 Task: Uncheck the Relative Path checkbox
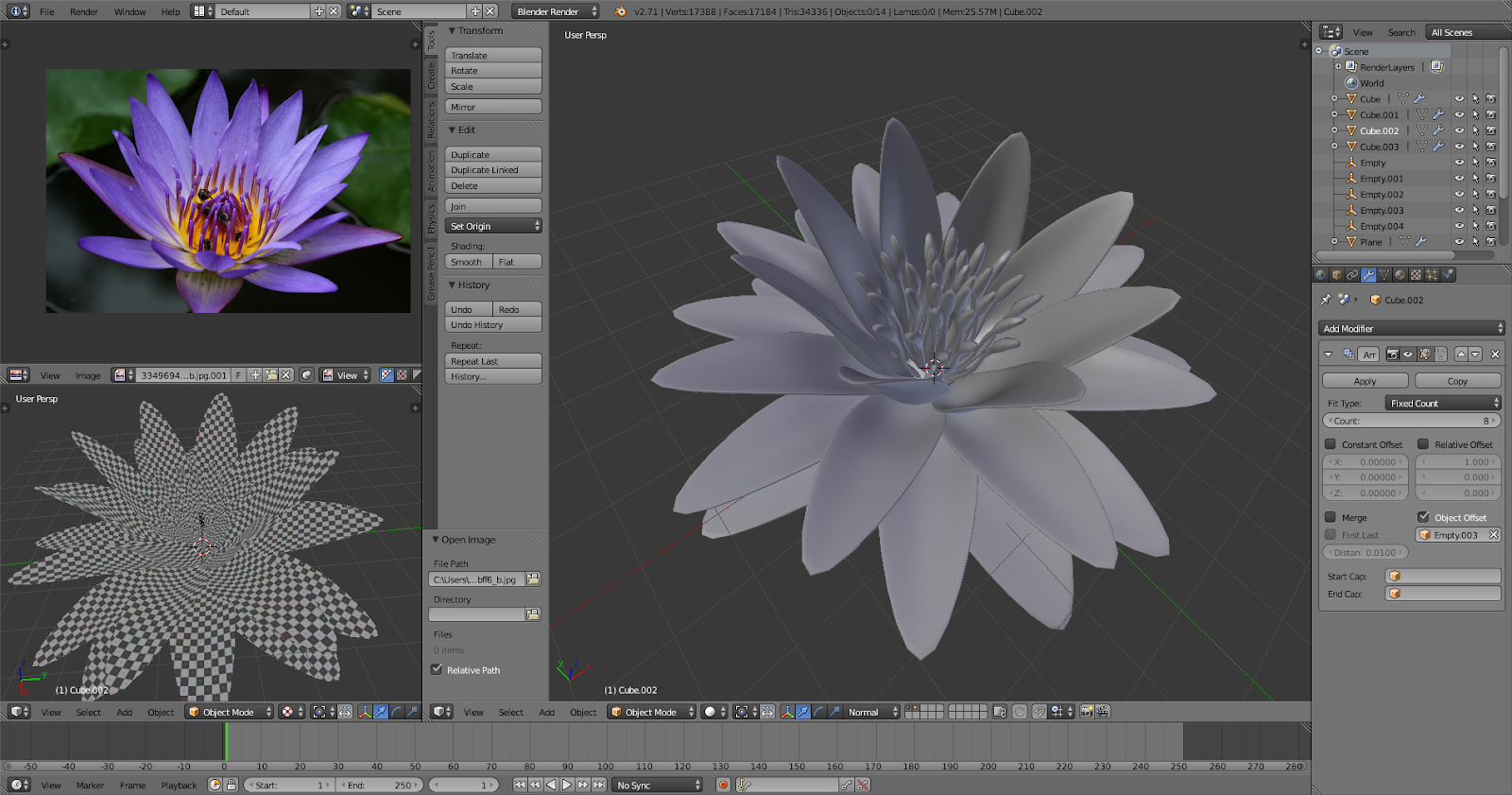437,669
